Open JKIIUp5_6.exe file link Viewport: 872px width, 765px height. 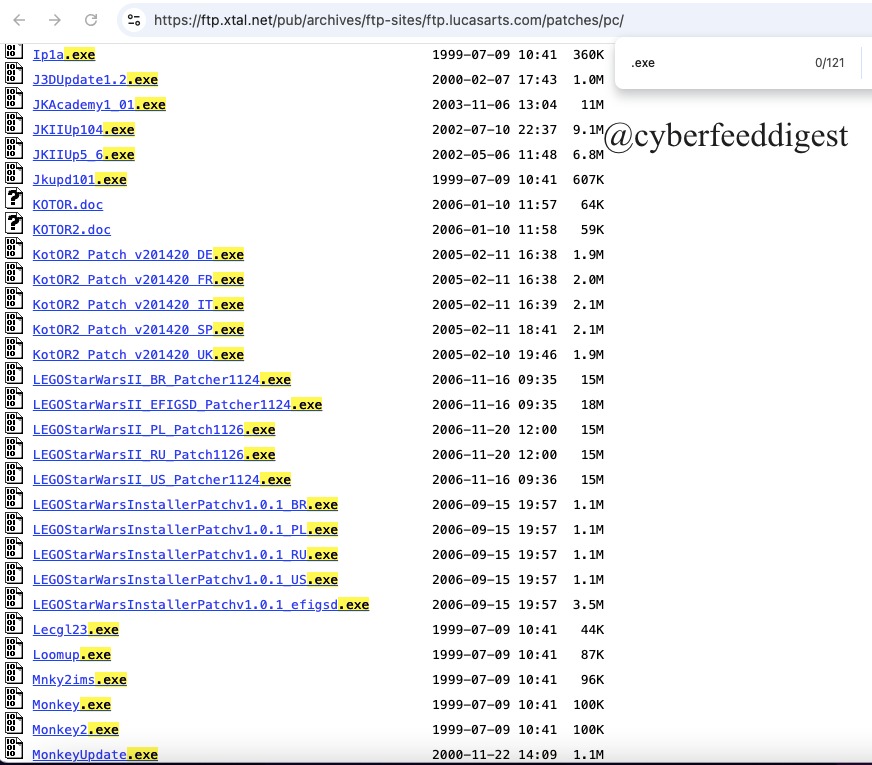[83, 155]
